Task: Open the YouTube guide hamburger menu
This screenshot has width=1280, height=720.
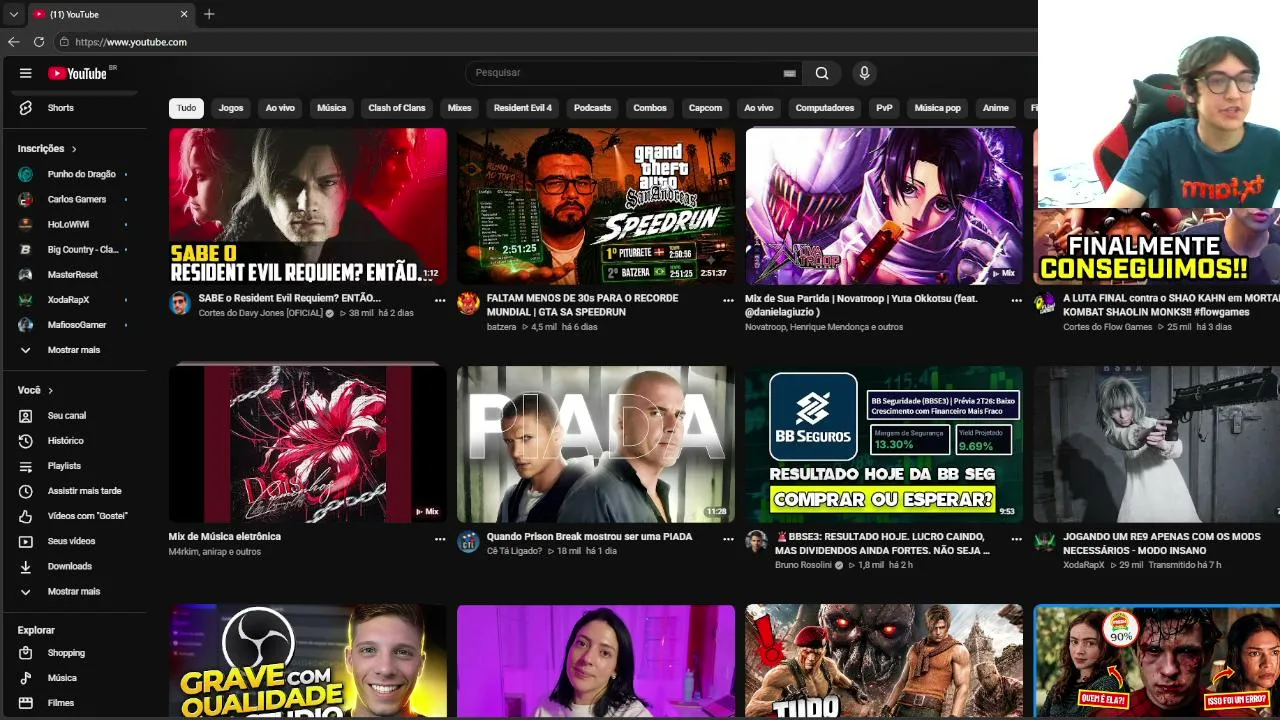Action: click(x=26, y=73)
